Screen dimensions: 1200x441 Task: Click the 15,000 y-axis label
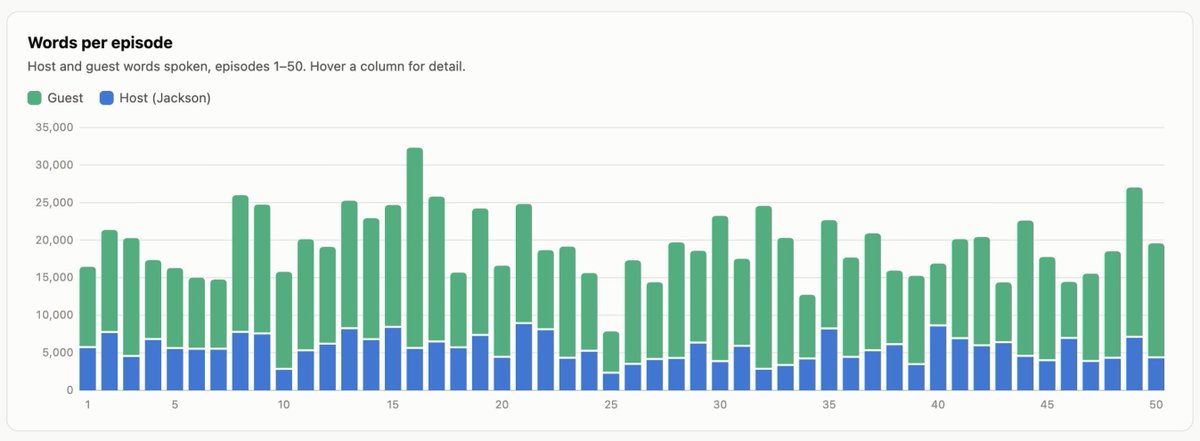pyautogui.click(x=55, y=277)
